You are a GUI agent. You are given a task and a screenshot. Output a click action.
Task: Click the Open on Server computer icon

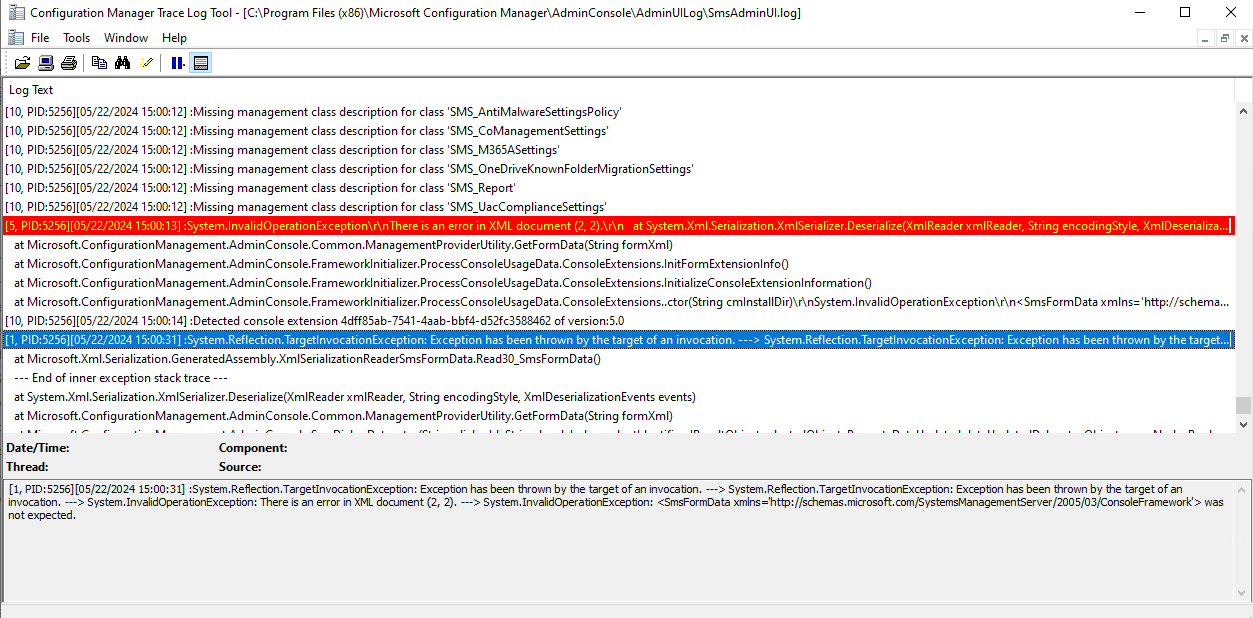click(46, 63)
